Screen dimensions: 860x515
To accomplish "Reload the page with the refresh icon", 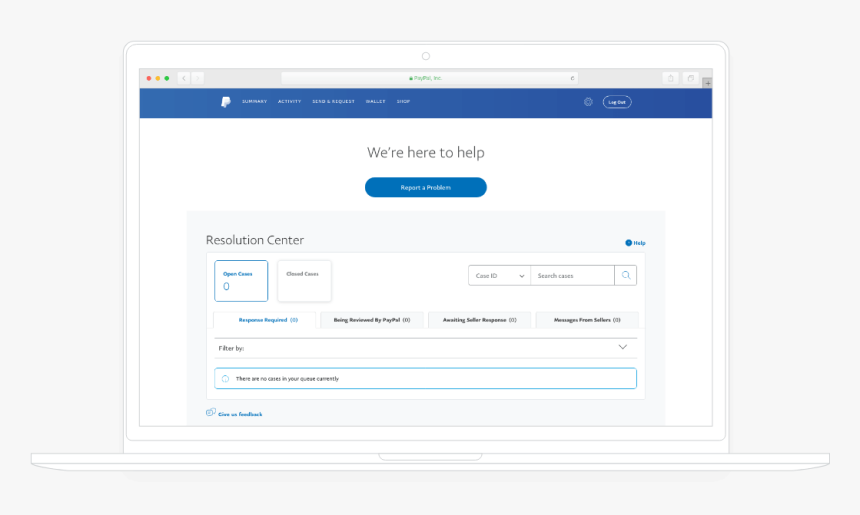I will click(x=573, y=78).
